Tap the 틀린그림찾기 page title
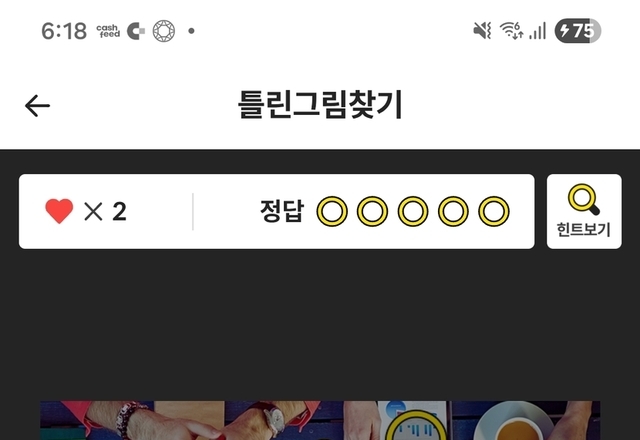The image size is (640, 440). [x=320, y=105]
